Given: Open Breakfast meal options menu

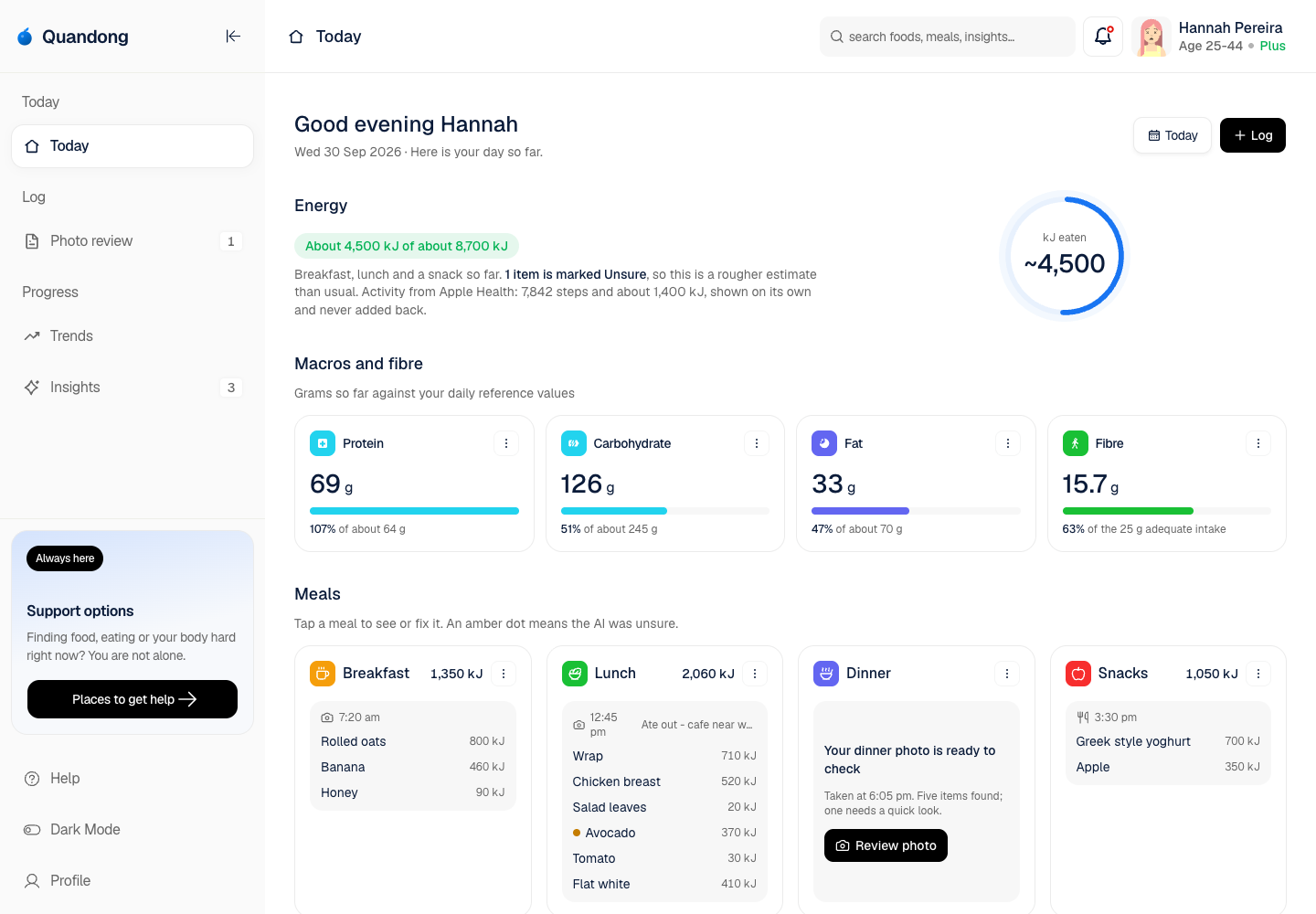Looking at the screenshot, I should click(x=504, y=674).
